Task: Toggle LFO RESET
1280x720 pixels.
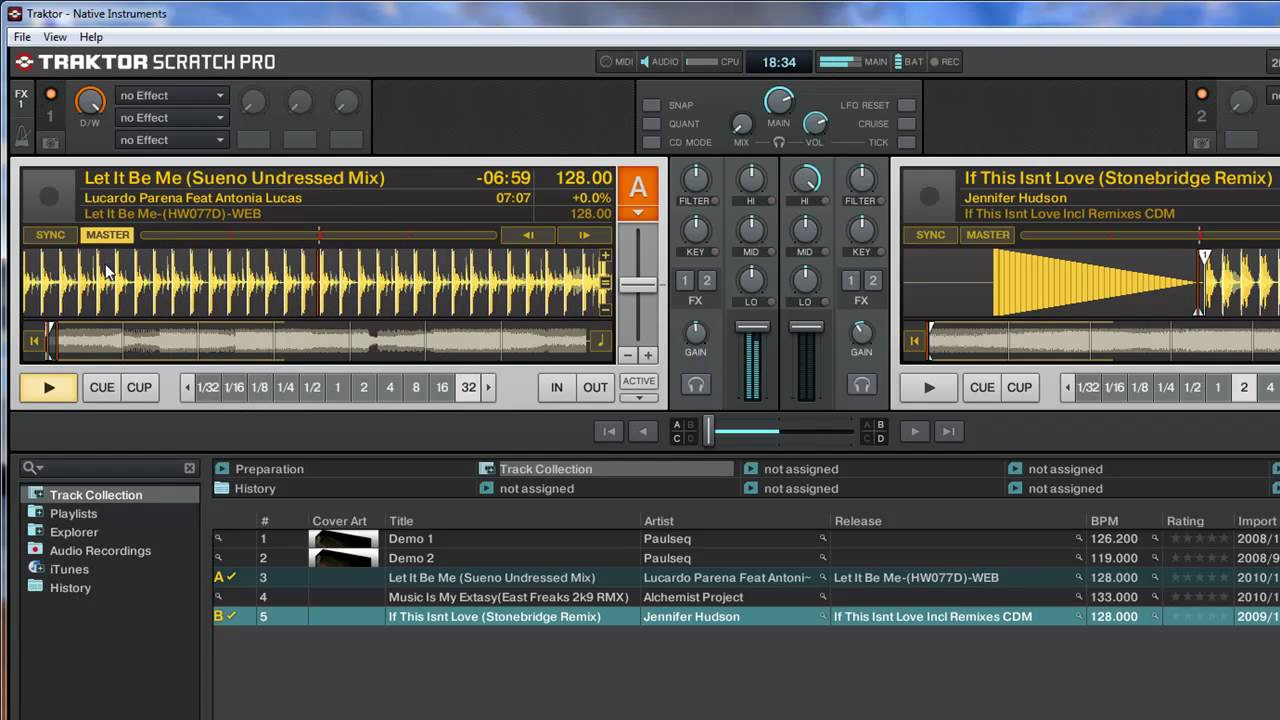Action: tap(906, 105)
